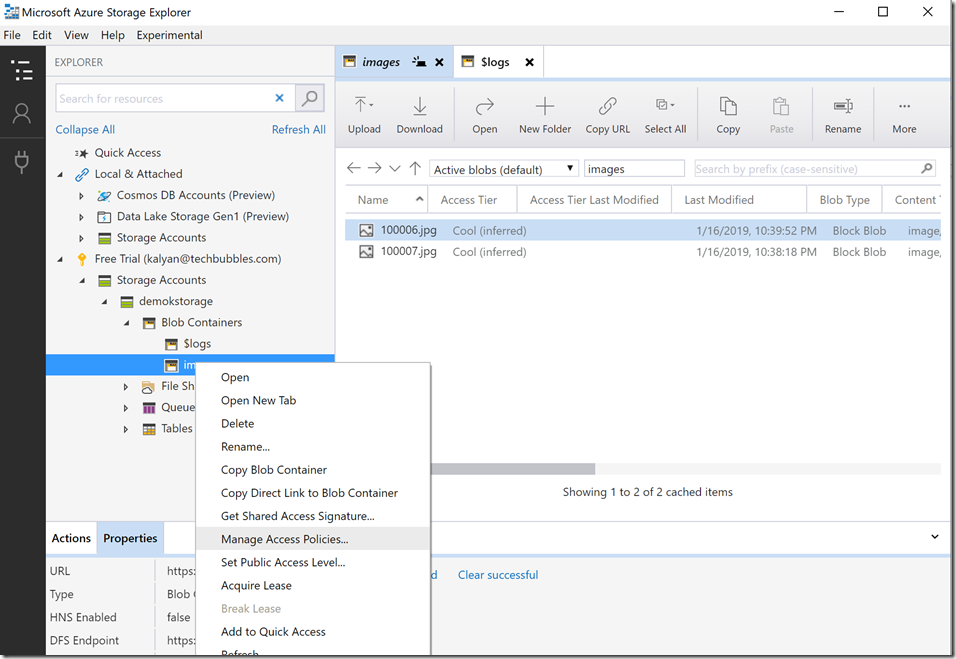
Task: Open the More toolbar options
Action: (x=904, y=115)
